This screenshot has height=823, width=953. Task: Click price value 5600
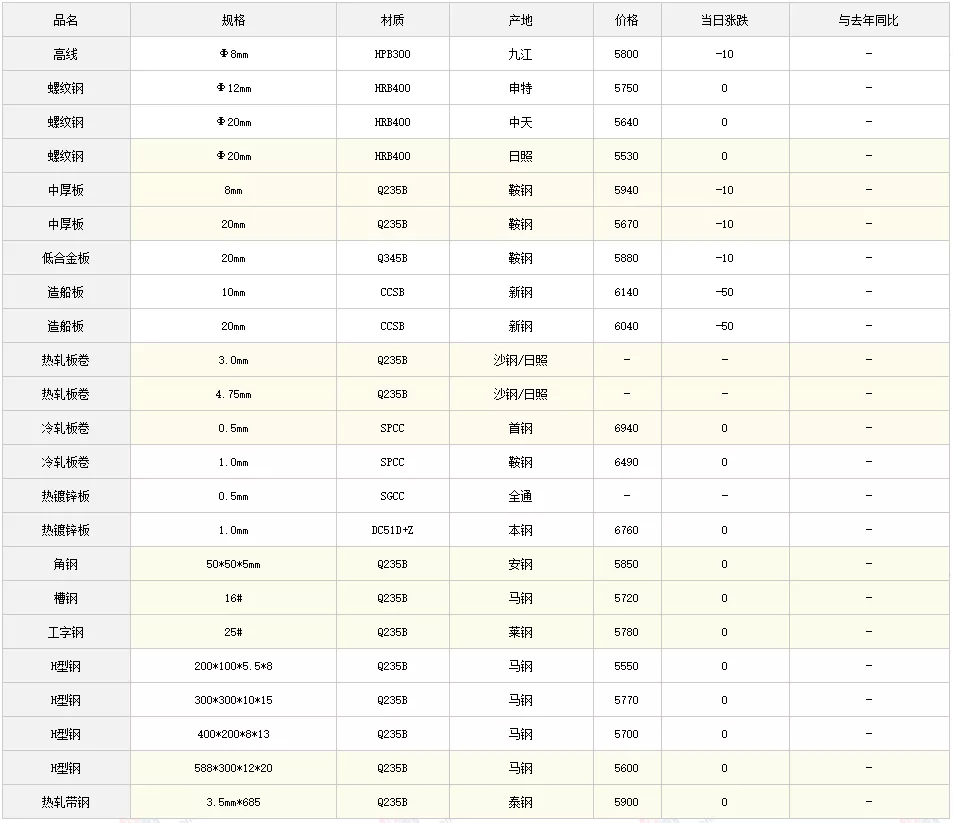(x=627, y=769)
